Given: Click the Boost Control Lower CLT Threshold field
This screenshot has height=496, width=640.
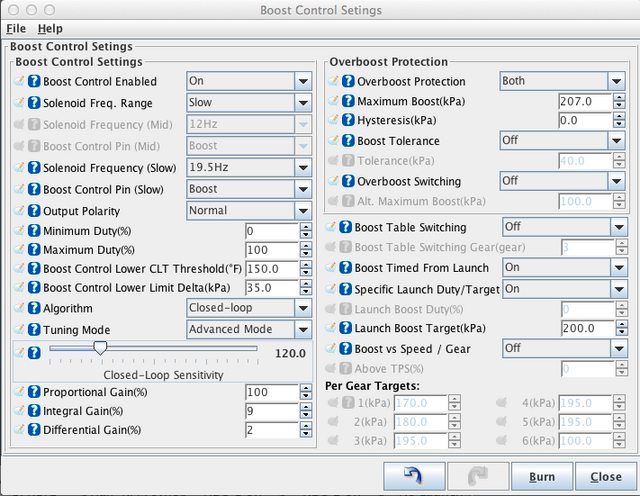Looking at the screenshot, I should 272,269.
